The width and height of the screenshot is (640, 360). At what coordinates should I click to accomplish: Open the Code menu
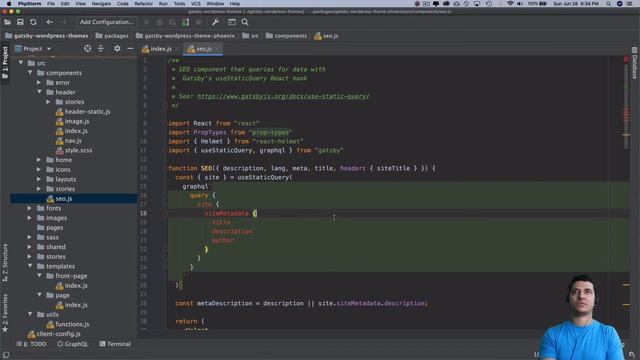(122, 4)
